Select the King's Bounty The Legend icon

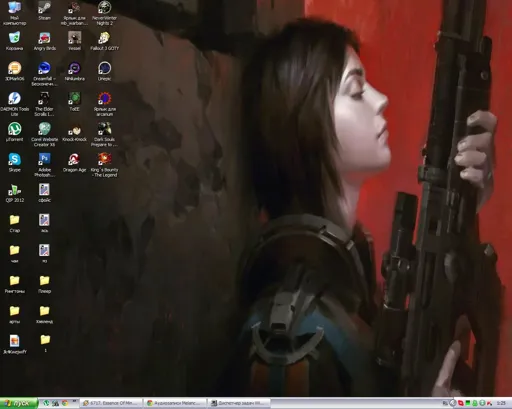(x=104, y=165)
